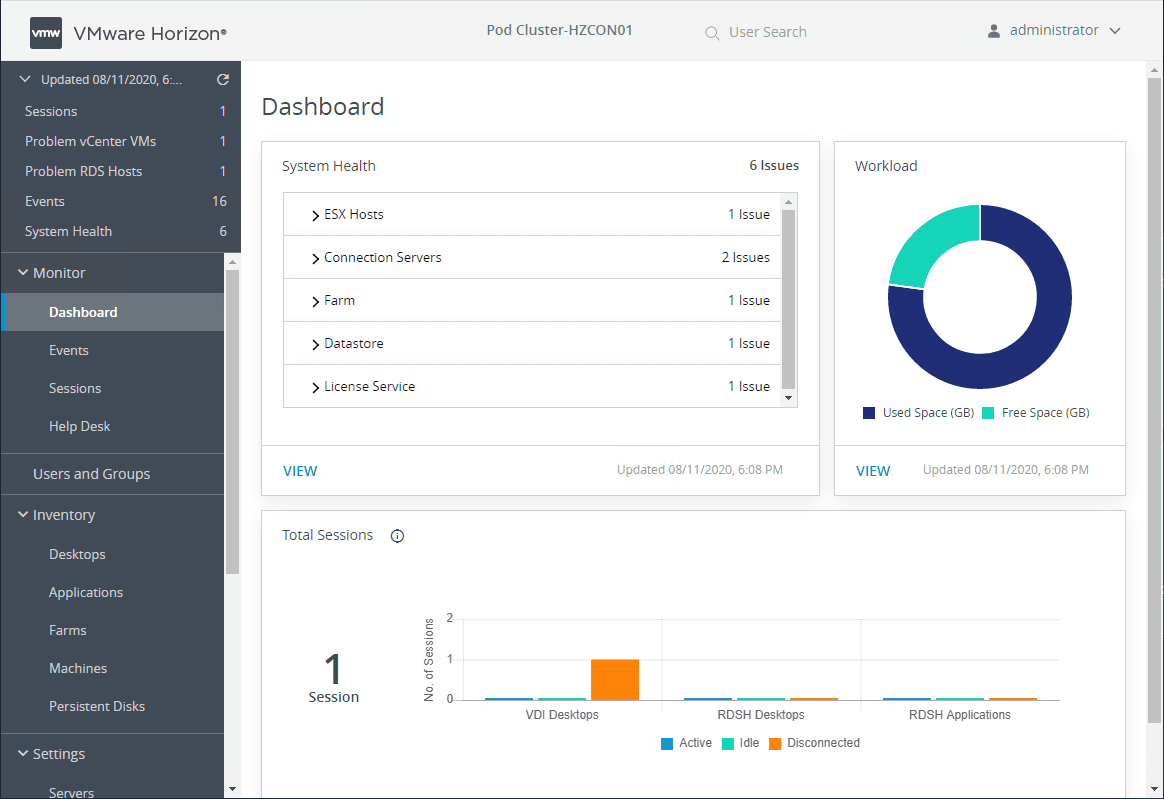
Task: Navigate to the Farms inventory page
Action: click(x=68, y=630)
